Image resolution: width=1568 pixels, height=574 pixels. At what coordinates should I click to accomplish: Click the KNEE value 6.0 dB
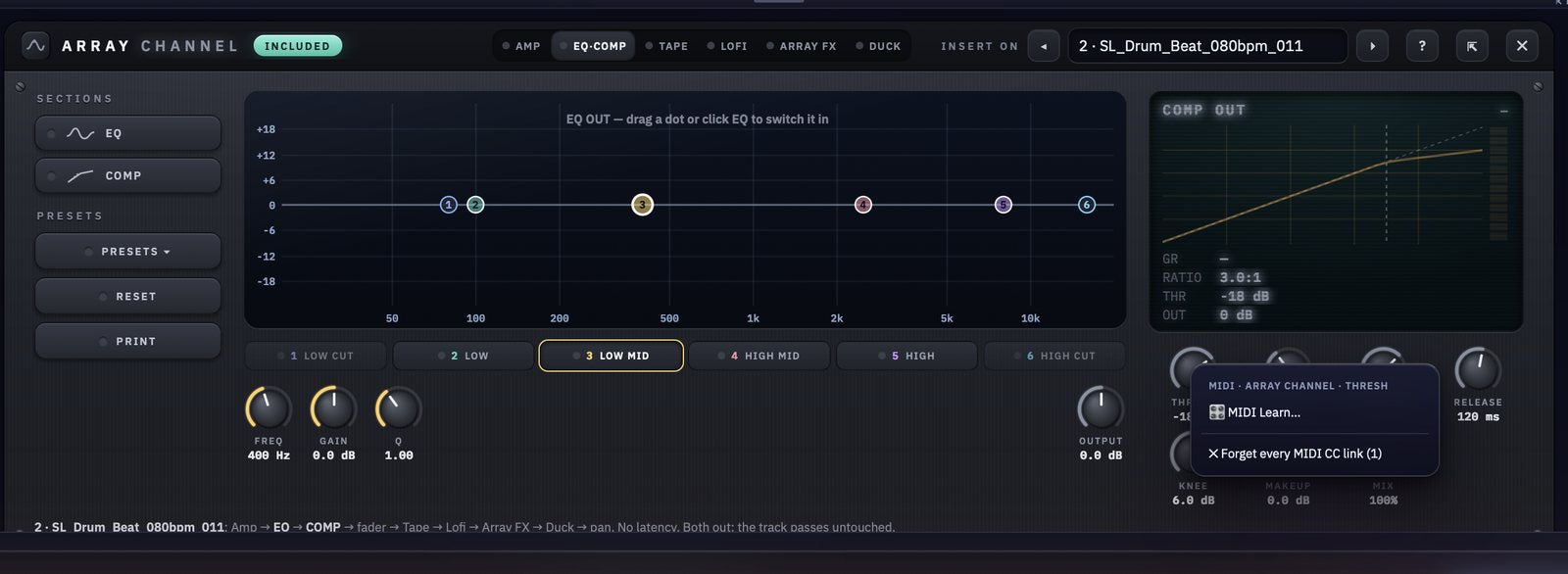click(1193, 501)
